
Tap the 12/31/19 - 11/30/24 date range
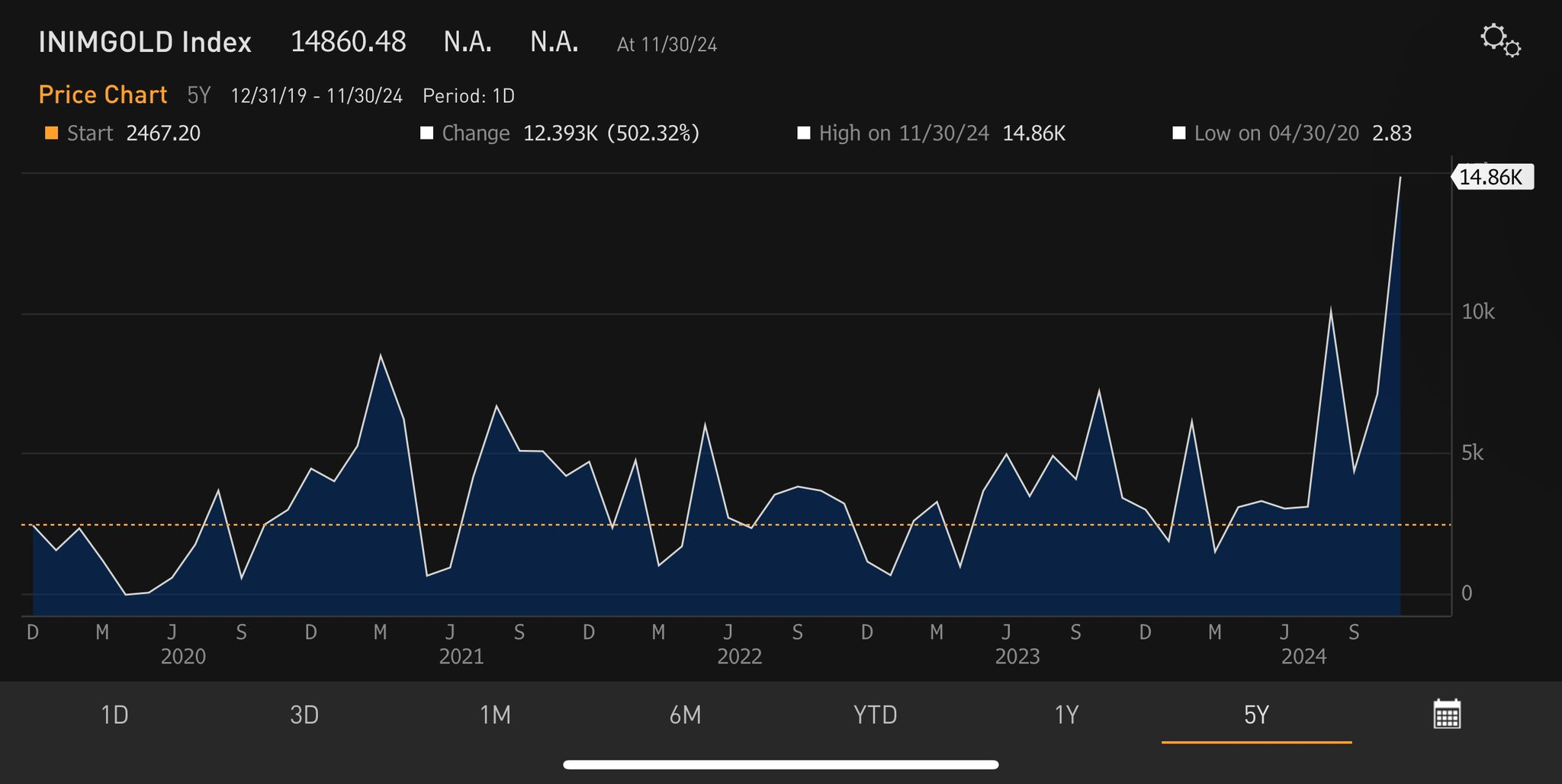(x=317, y=96)
